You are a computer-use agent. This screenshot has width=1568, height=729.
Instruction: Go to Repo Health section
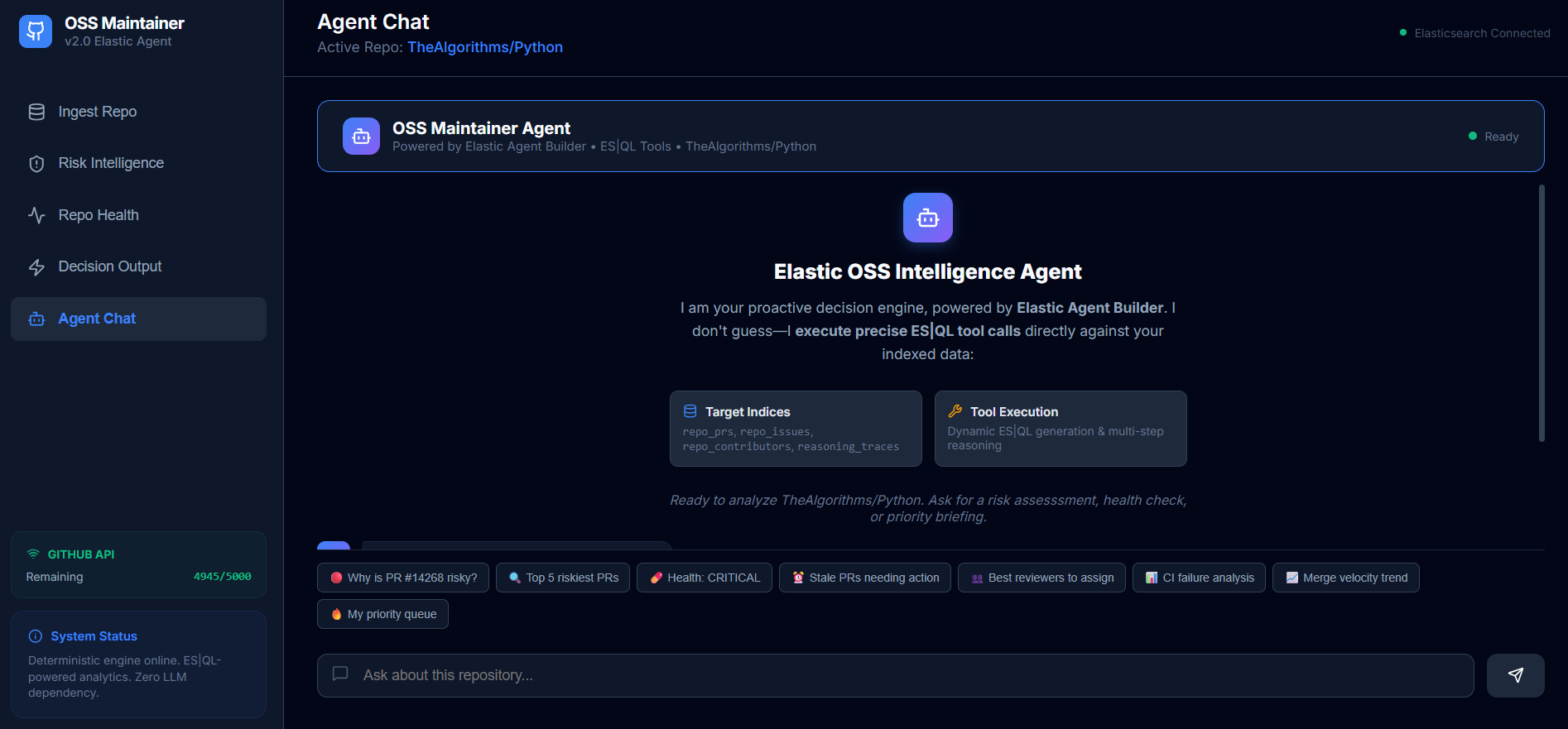pos(138,215)
